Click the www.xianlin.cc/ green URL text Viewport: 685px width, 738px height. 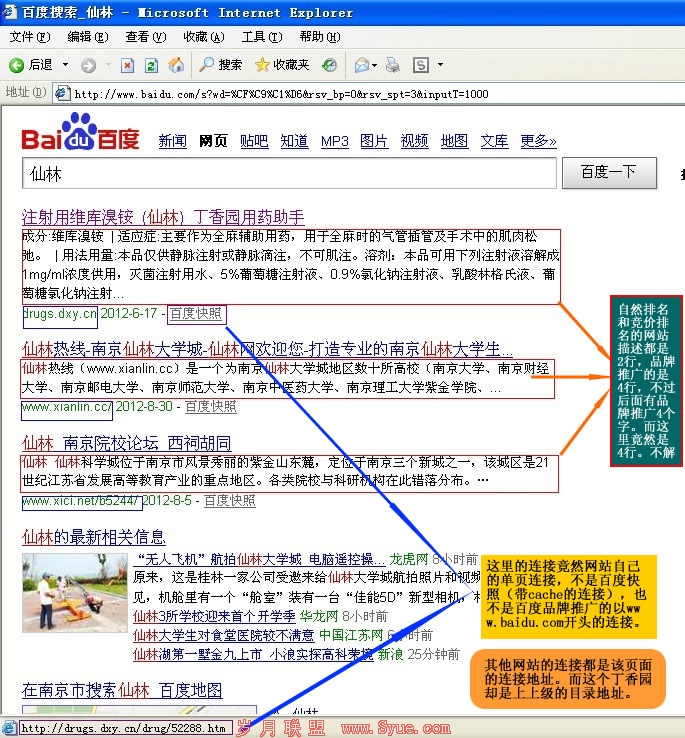(x=67, y=407)
